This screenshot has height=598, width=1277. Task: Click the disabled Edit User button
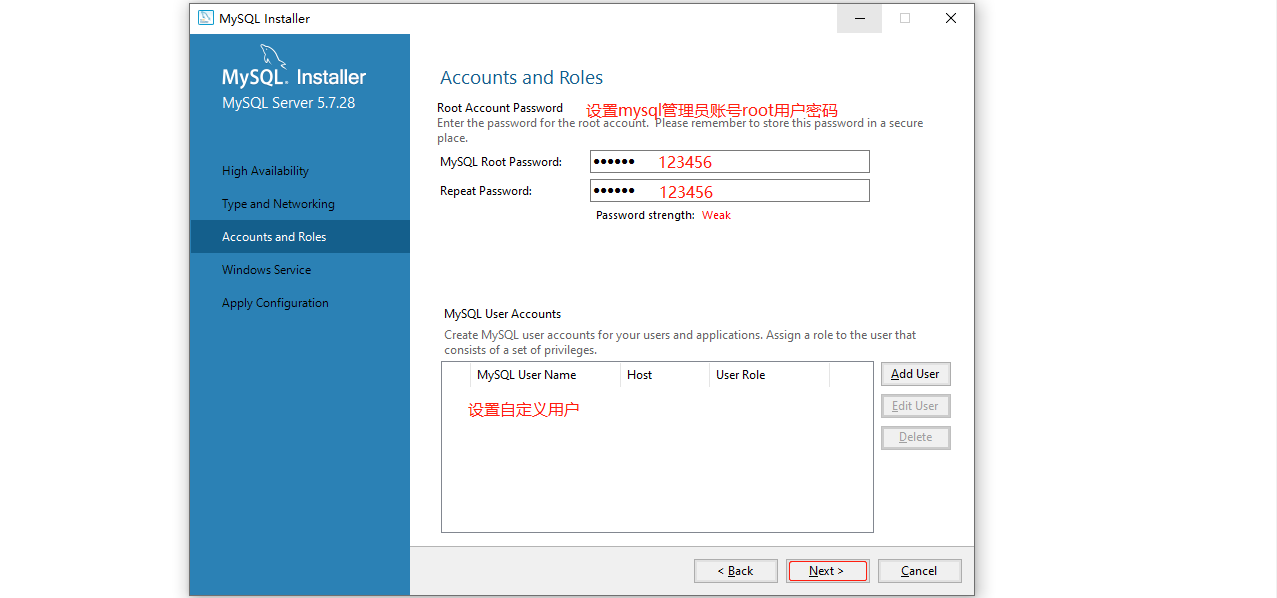(x=915, y=406)
